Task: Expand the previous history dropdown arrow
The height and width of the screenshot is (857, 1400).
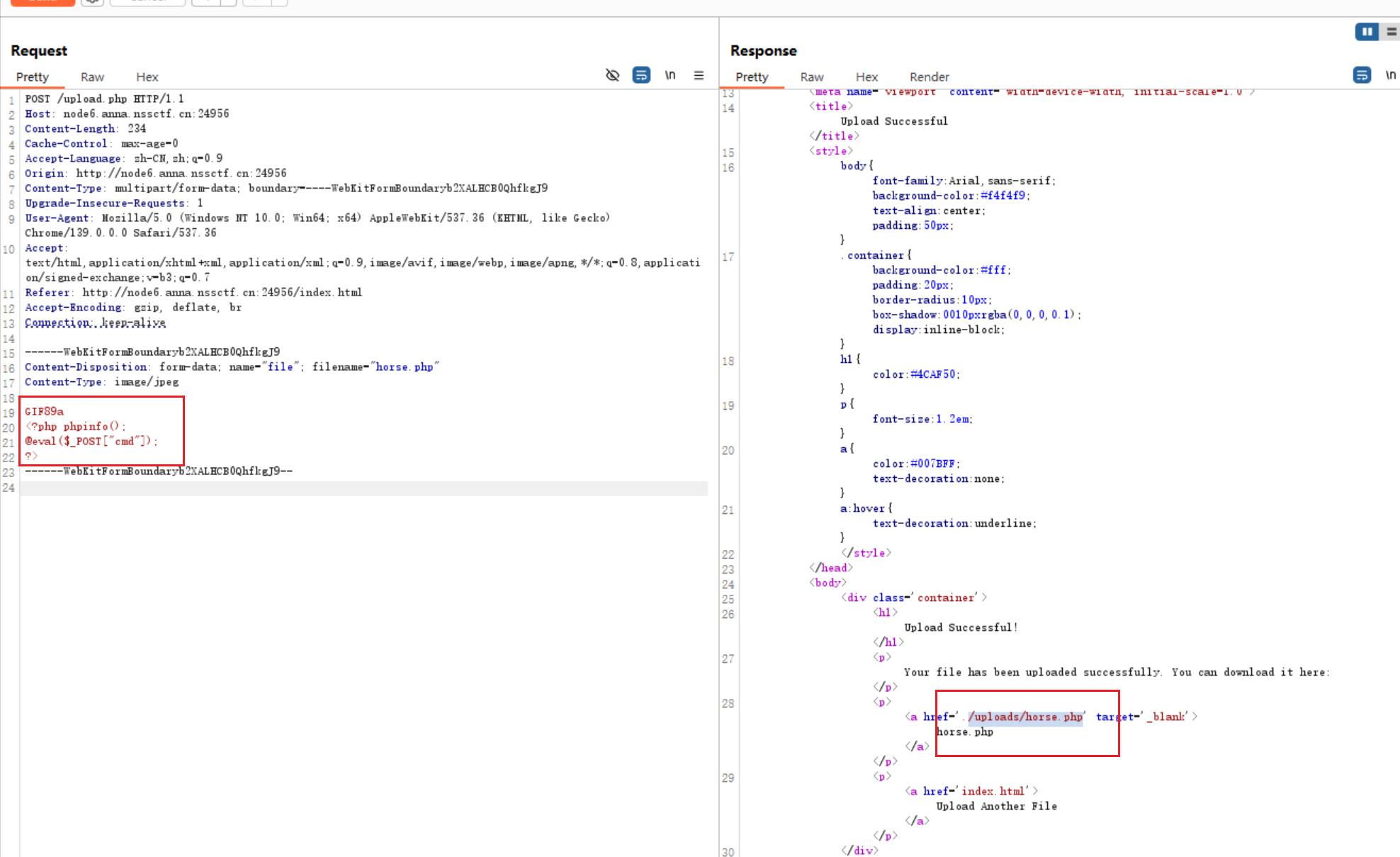Action: coord(228,2)
